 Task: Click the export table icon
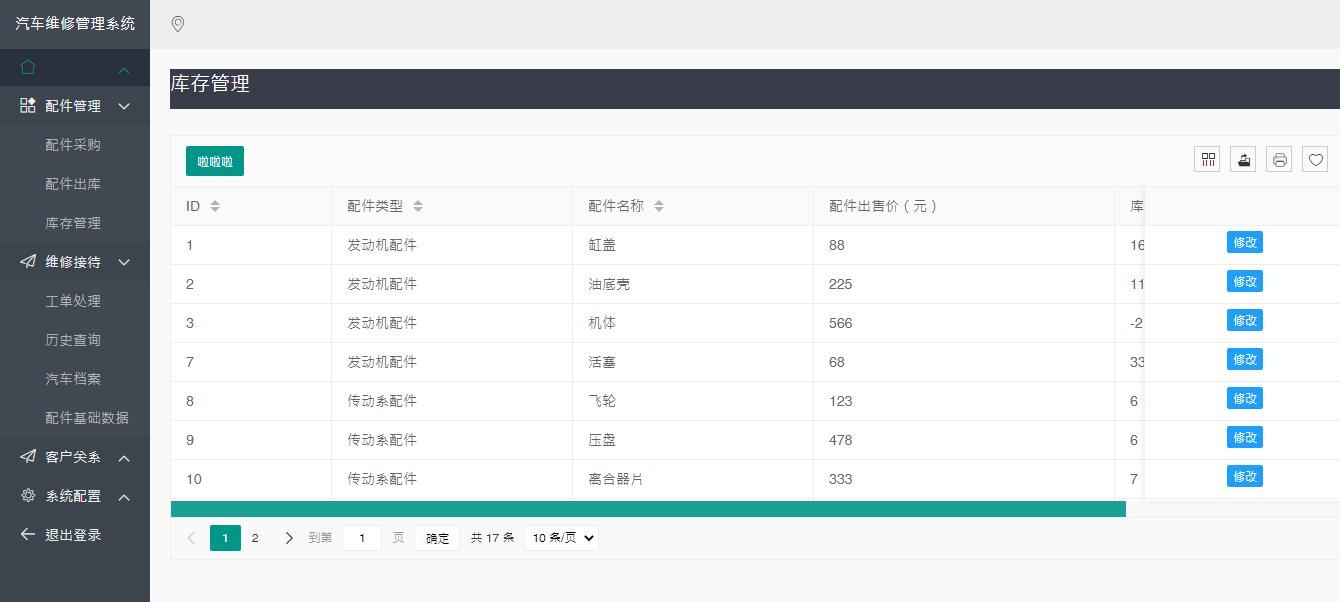1243,159
